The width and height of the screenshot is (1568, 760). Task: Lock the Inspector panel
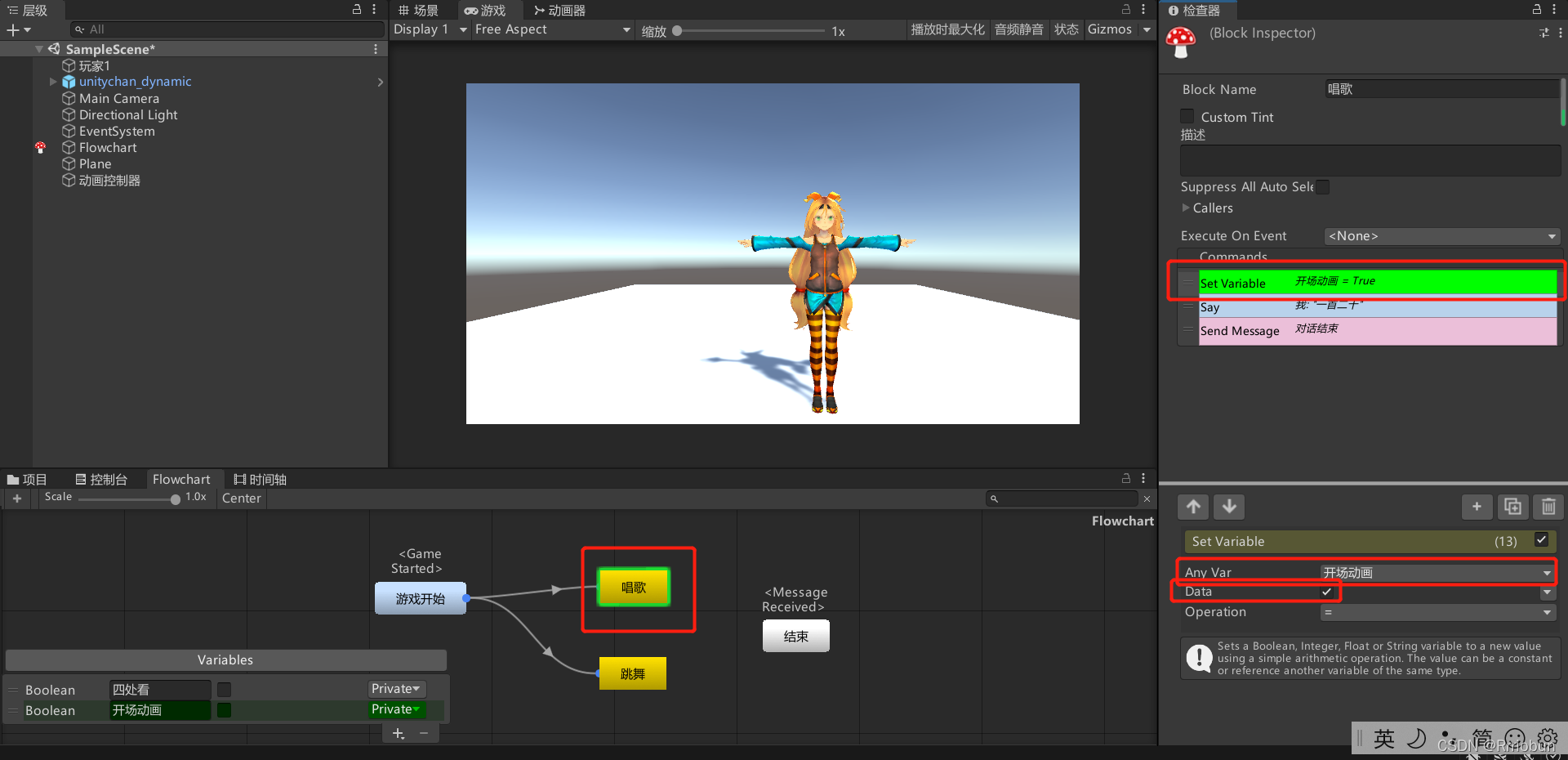[x=1537, y=9]
